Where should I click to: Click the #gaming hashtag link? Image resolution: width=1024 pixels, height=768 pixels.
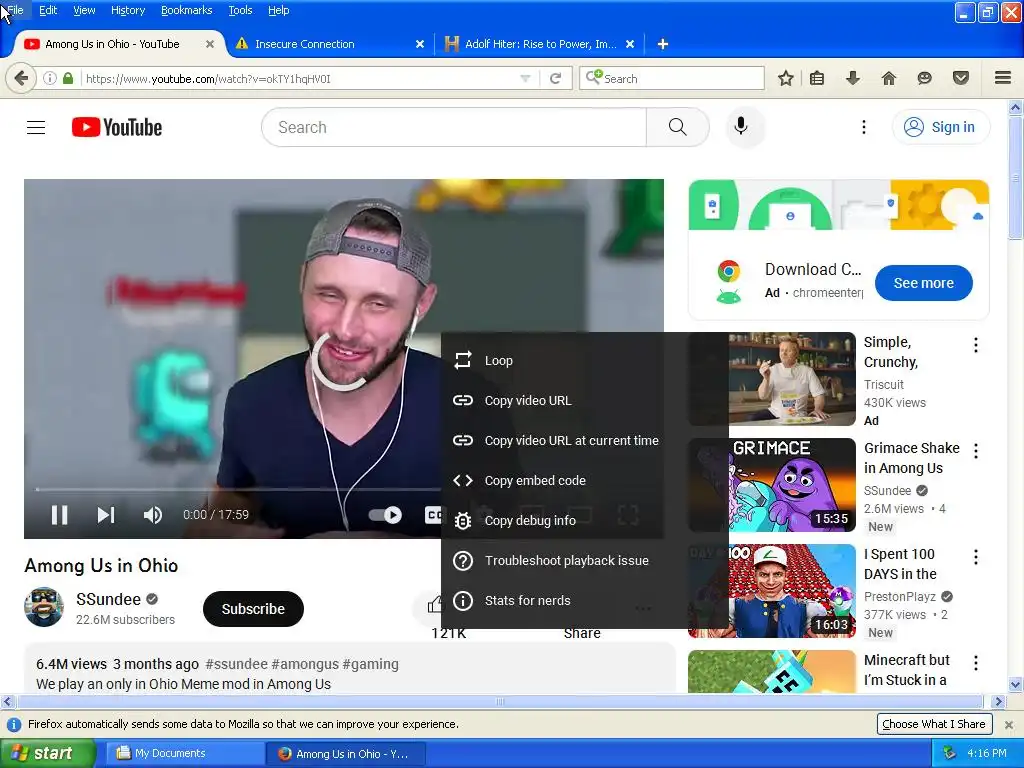coord(370,664)
